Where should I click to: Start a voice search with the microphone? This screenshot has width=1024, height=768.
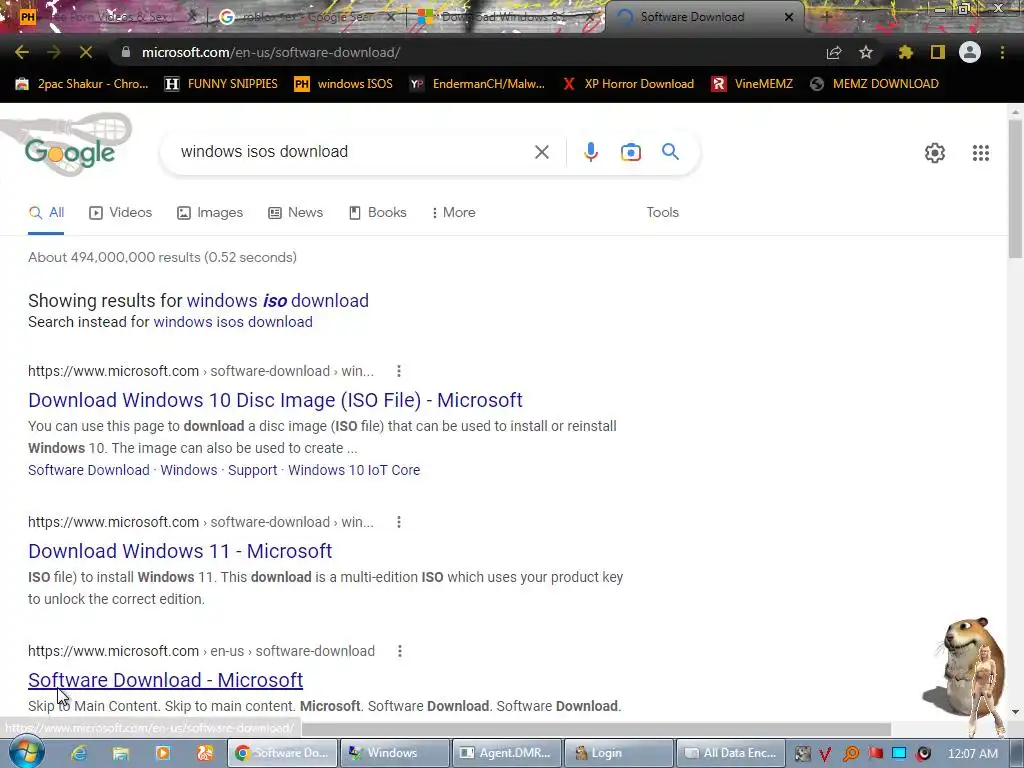pos(590,152)
